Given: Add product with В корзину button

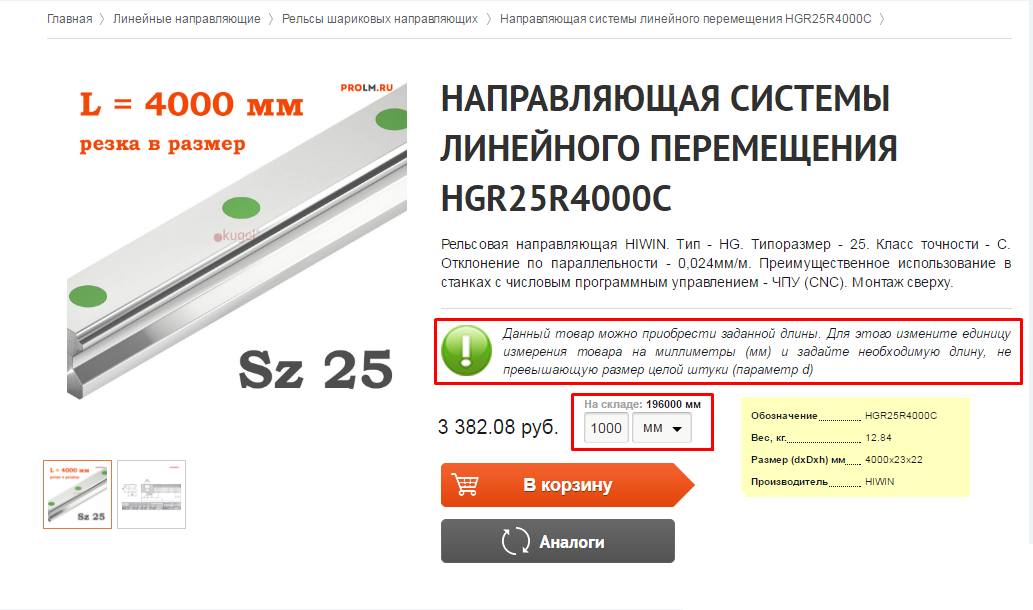Looking at the screenshot, I should [x=567, y=485].
